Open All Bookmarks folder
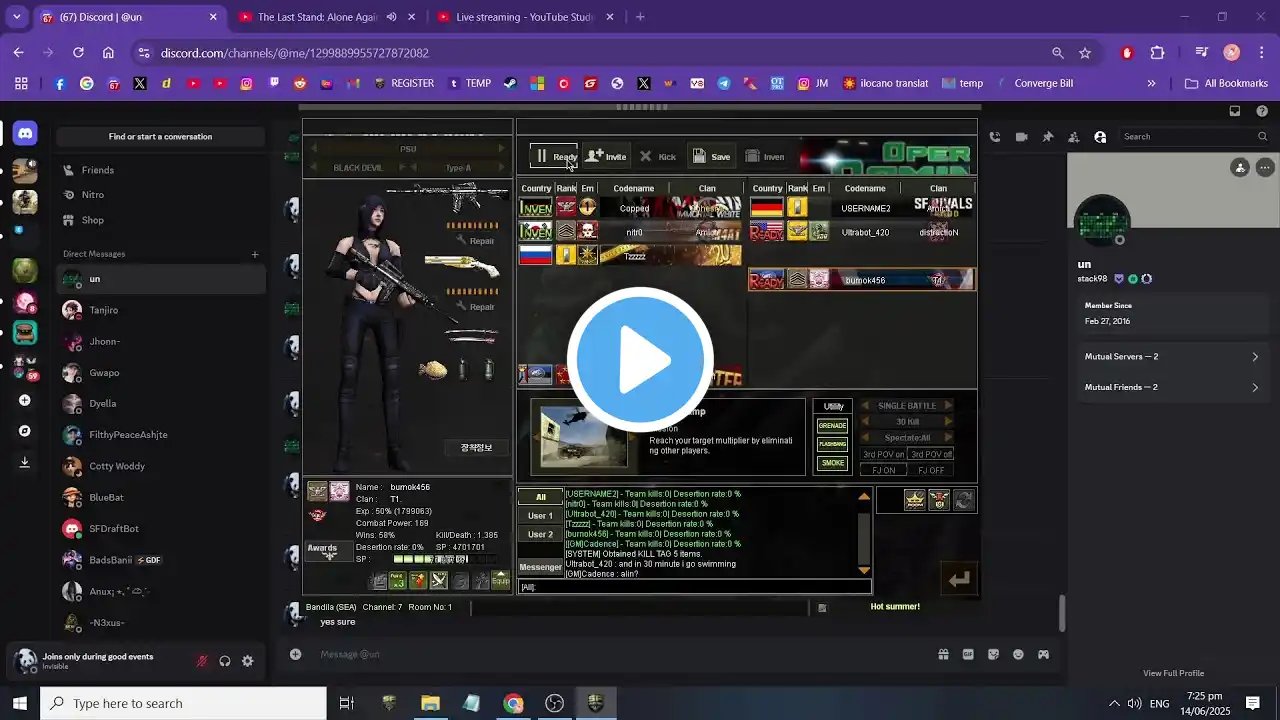Image resolution: width=1280 pixels, height=720 pixels. tap(1226, 84)
